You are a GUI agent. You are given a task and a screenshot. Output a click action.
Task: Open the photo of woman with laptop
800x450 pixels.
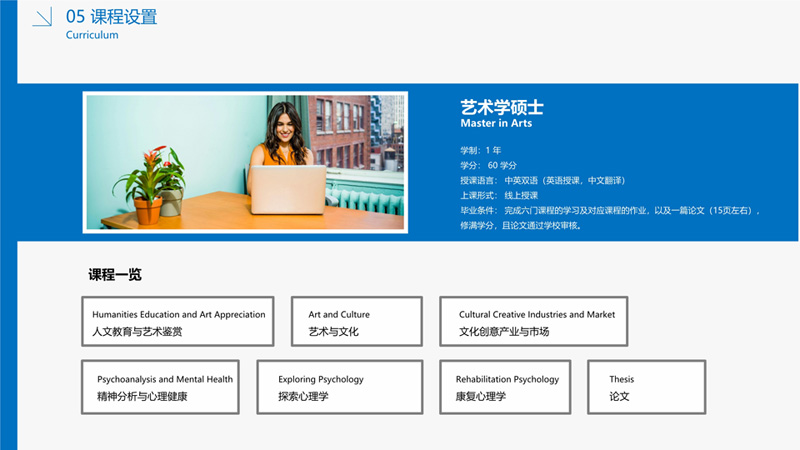coord(245,162)
